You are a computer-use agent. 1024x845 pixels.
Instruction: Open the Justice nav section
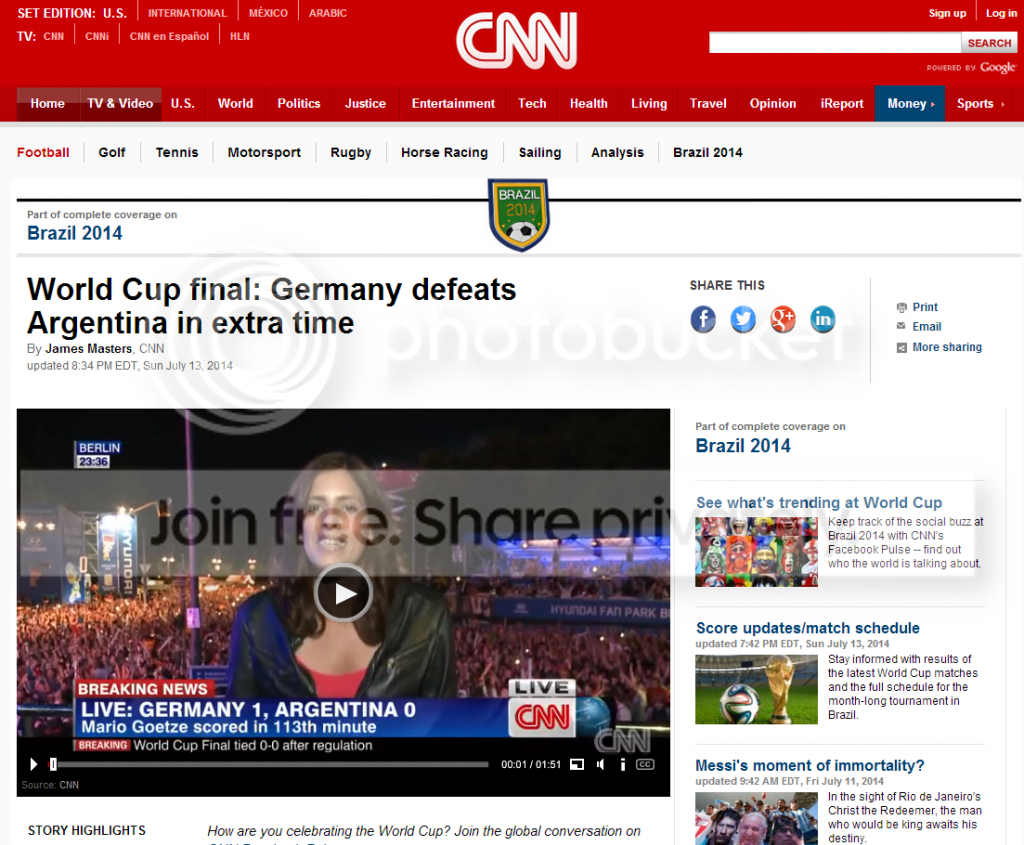(365, 103)
